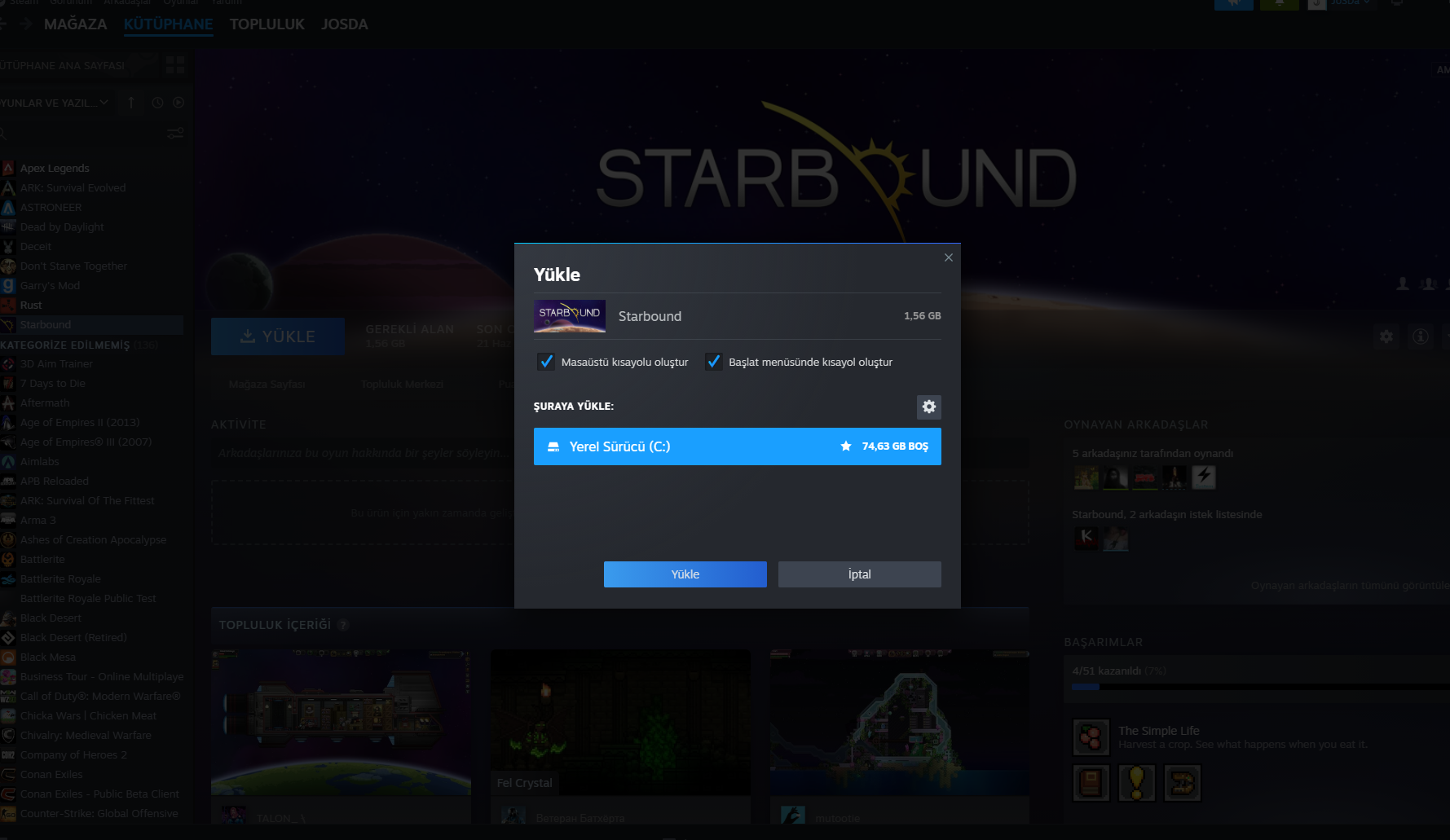Viewport: 1450px width, 840px height.
Task: Select Apex Legends in the library list
Action: point(55,168)
